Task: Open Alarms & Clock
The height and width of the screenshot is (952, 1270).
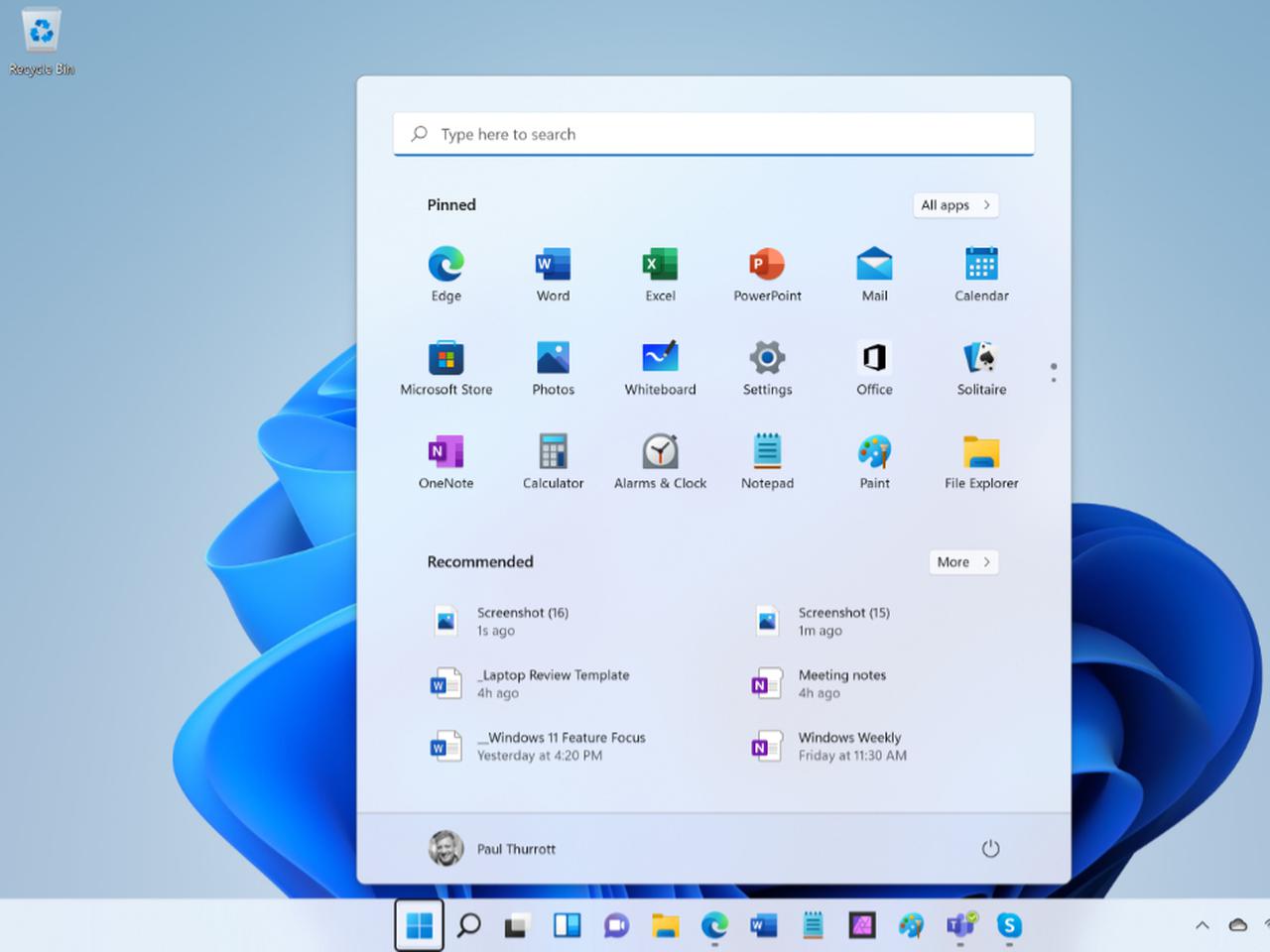Action: [660, 462]
